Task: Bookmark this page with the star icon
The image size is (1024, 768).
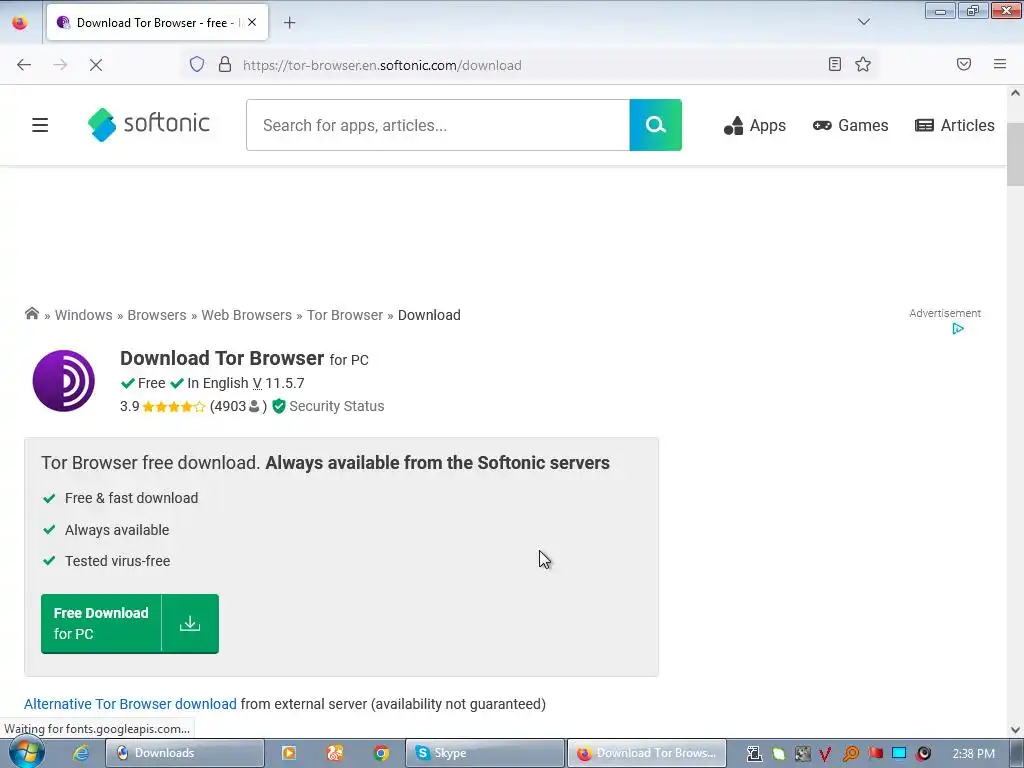Action: click(863, 64)
